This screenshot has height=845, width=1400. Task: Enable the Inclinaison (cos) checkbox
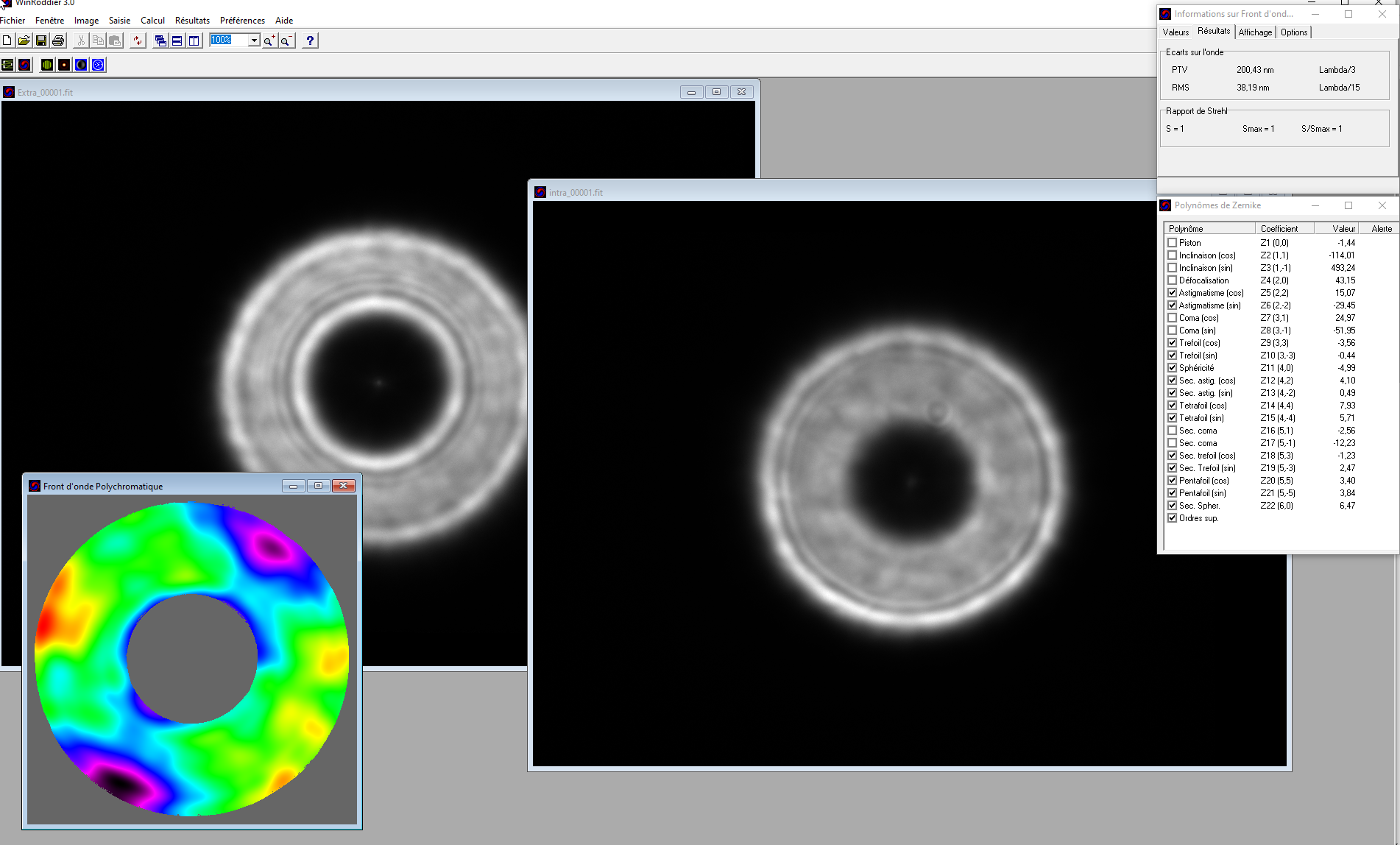click(1173, 255)
